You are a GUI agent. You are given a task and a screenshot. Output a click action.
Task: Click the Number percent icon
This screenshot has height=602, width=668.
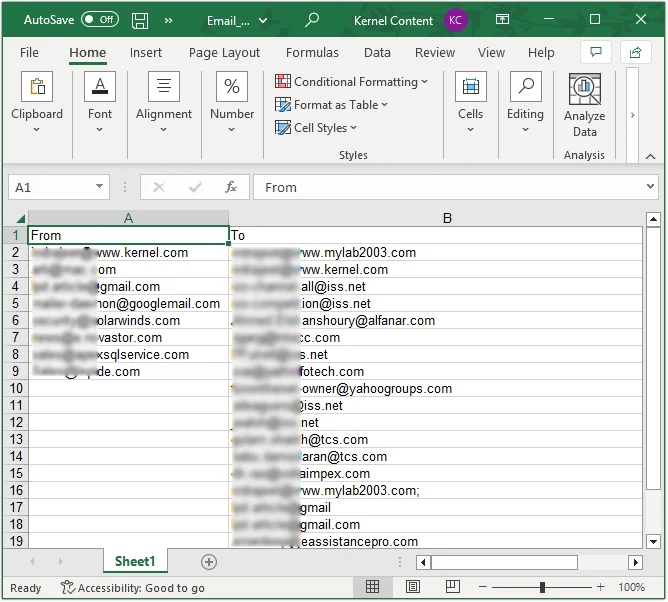pyautogui.click(x=232, y=86)
